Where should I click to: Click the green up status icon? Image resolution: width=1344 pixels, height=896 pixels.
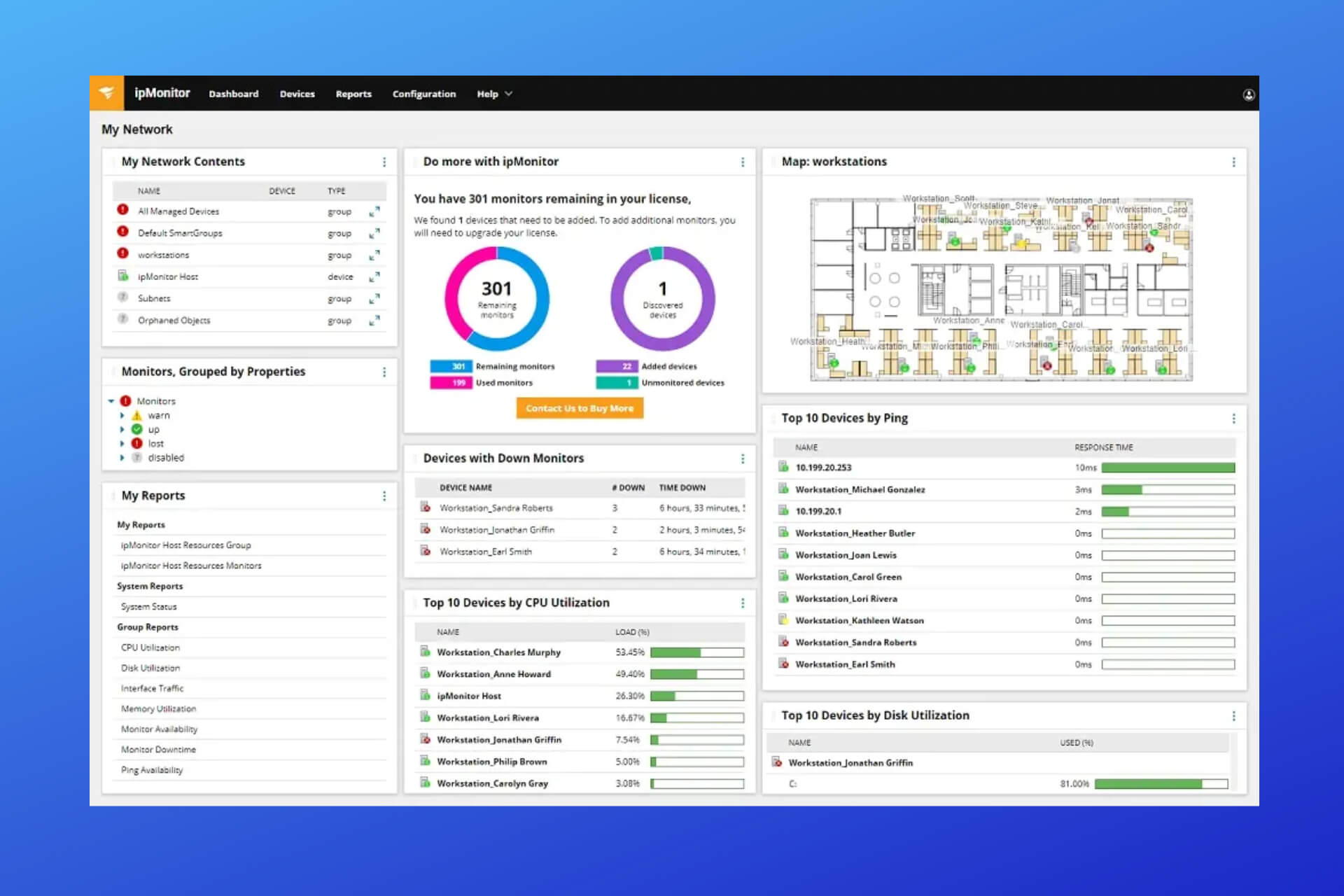[x=136, y=429]
